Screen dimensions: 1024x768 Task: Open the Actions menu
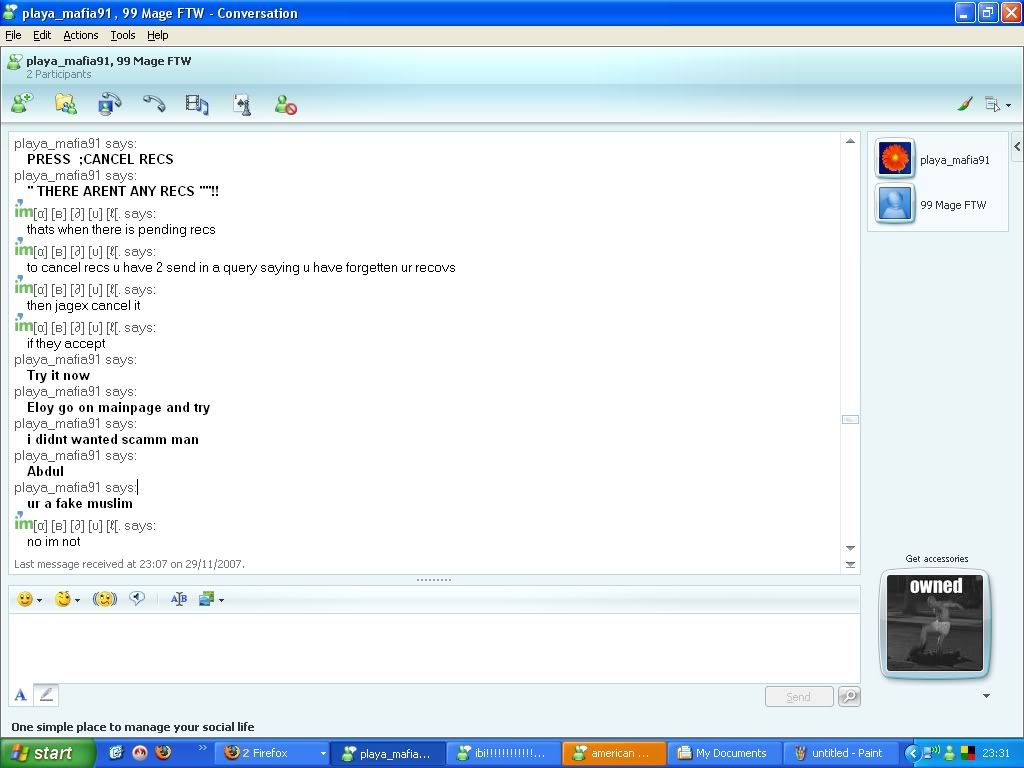(x=81, y=35)
